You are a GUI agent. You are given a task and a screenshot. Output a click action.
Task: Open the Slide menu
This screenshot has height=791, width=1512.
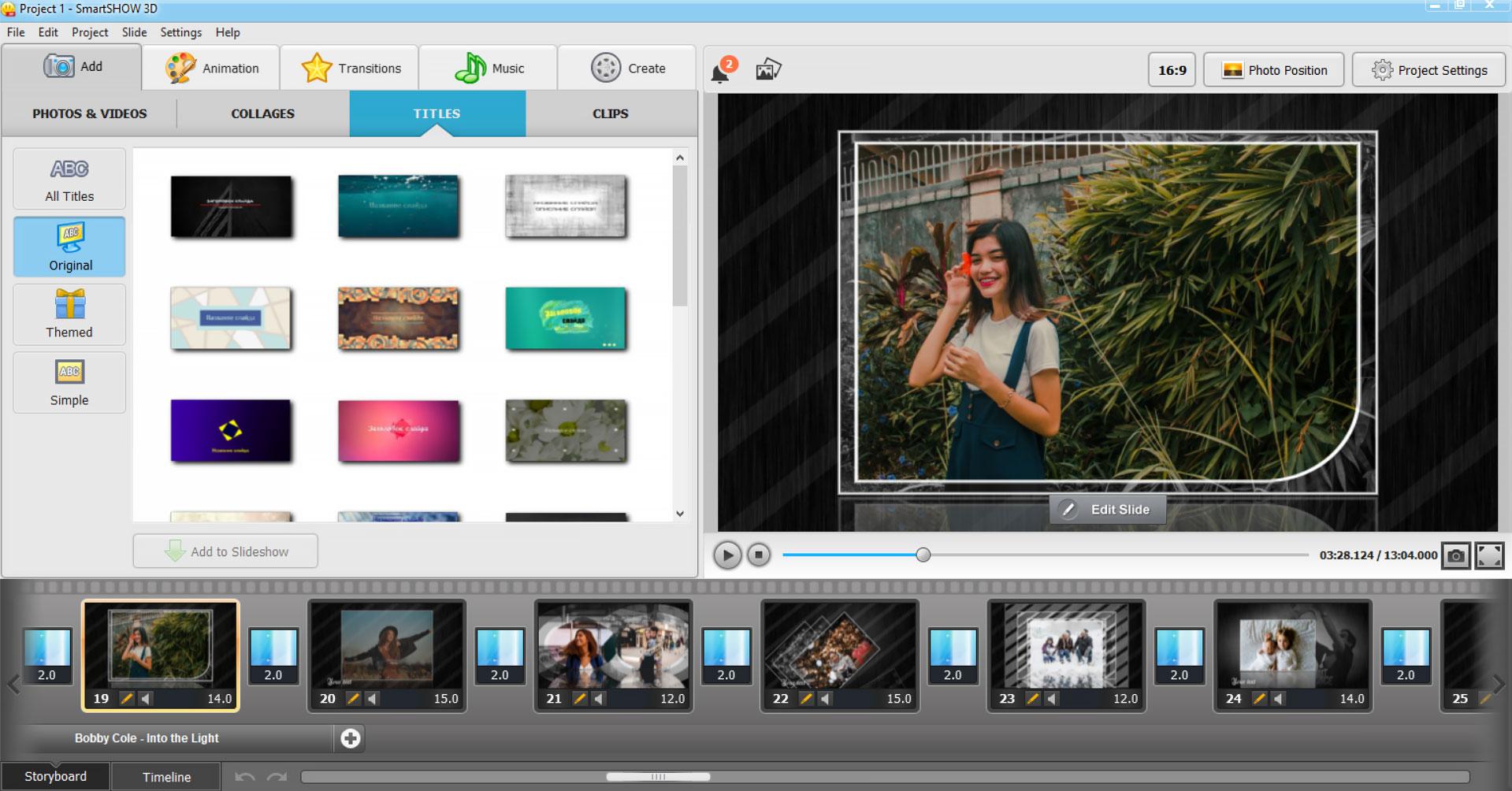tap(133, 32)
